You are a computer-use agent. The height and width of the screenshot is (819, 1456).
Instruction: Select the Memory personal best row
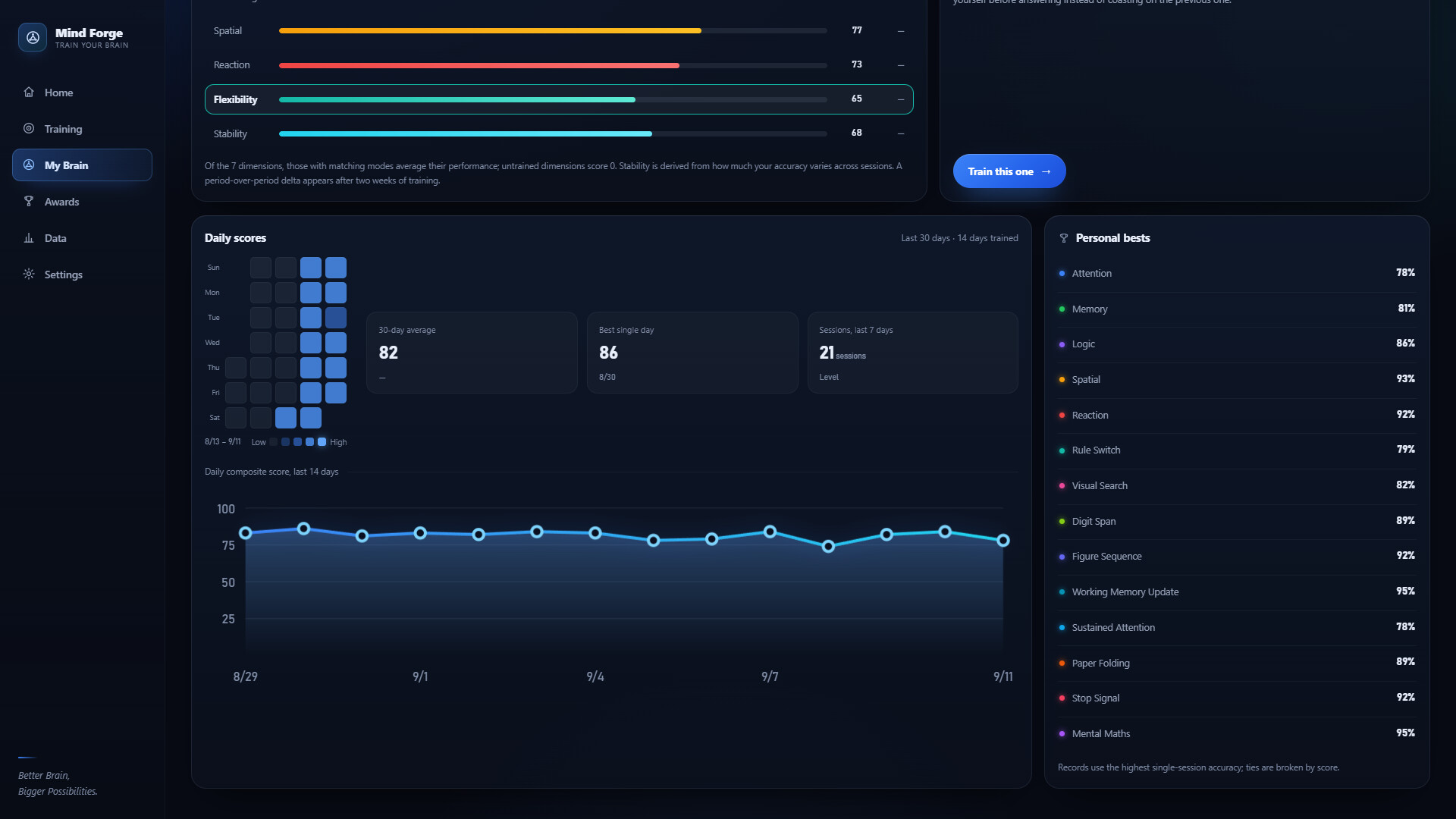pyautogui.click(x=1237, y=309)
